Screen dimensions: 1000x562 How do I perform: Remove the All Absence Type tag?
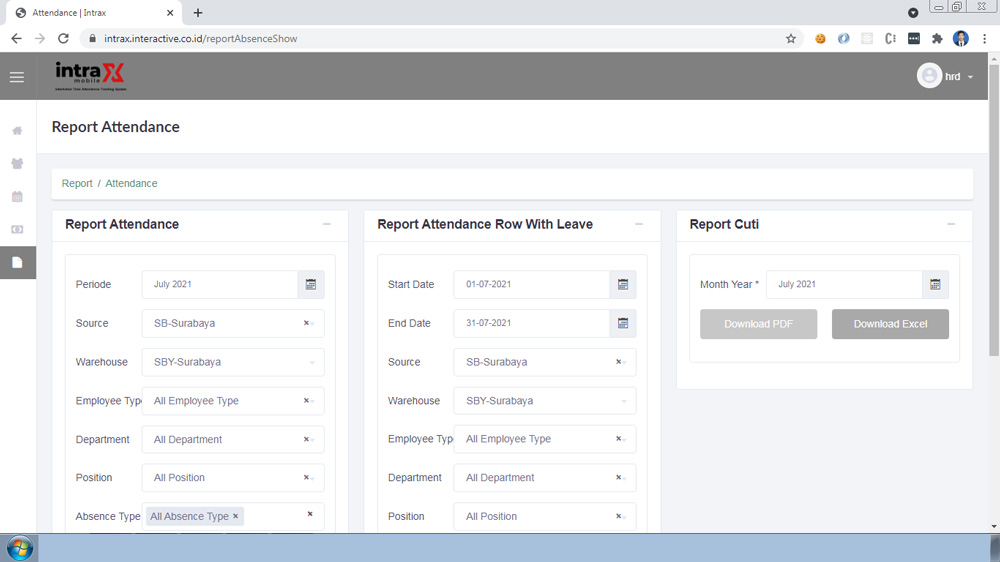[x=236, y=516]
